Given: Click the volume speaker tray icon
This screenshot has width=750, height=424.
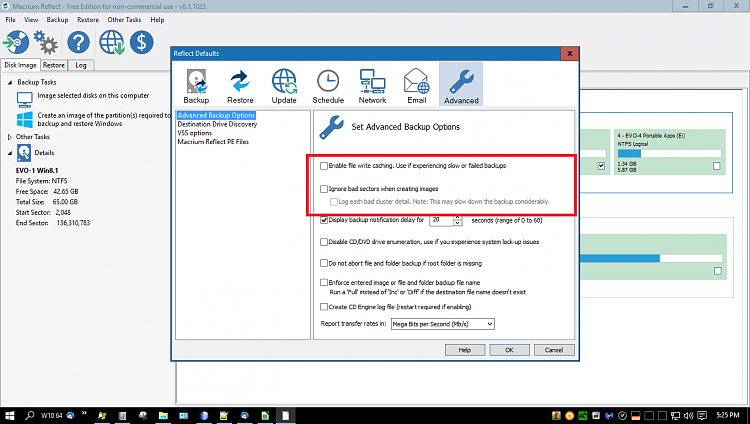Looking at the screenshot, I should coord(688,415).
